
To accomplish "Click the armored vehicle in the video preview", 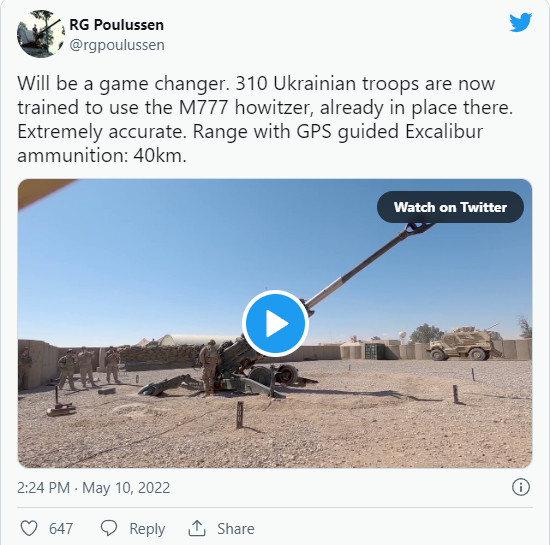I will tap(462, 343).
